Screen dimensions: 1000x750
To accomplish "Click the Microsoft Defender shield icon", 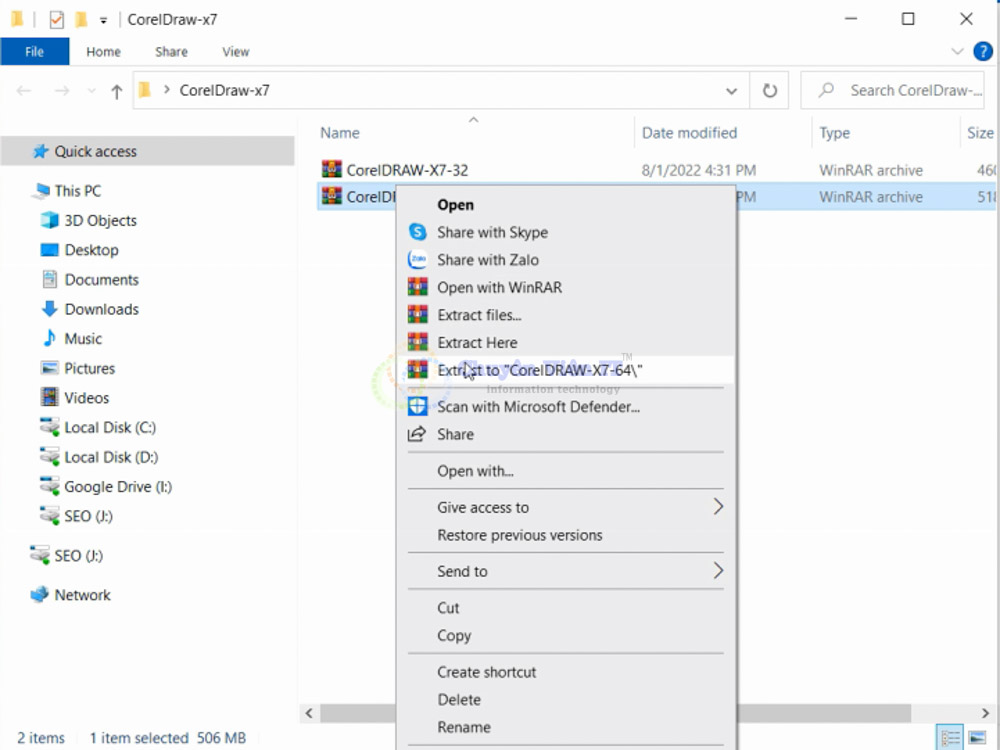I will tap(418, 406).
